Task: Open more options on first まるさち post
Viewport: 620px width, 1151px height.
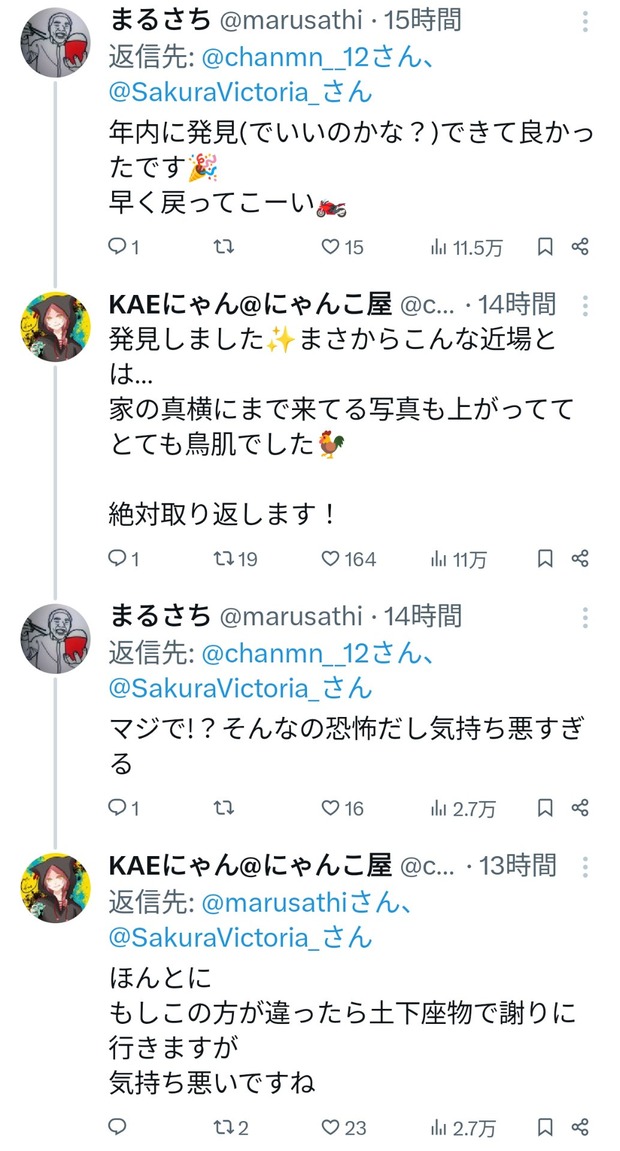Action: pyautogui.click(x=585, y=21)
